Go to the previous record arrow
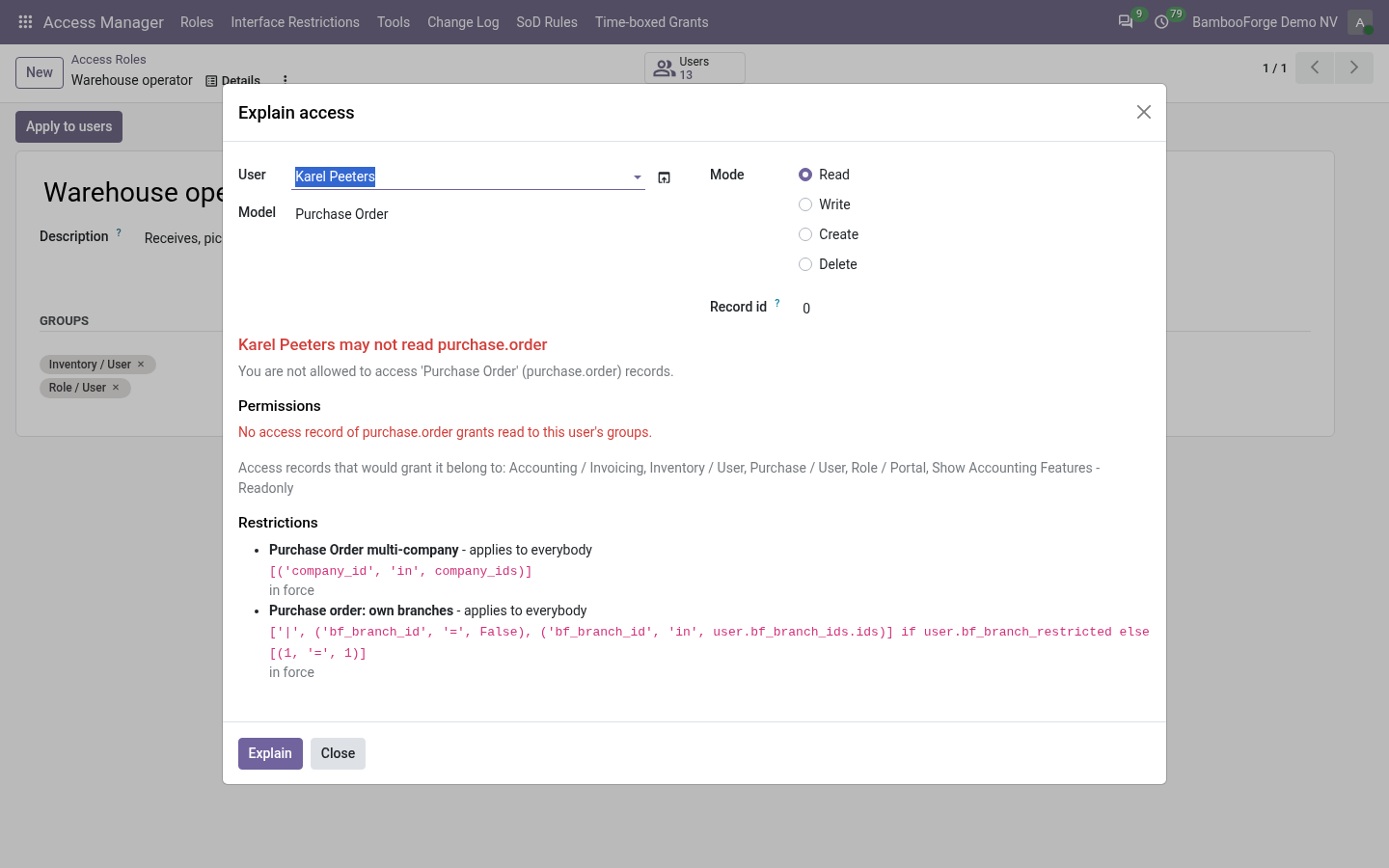Screen dimensions: 1389x868 coord(1315,68)
